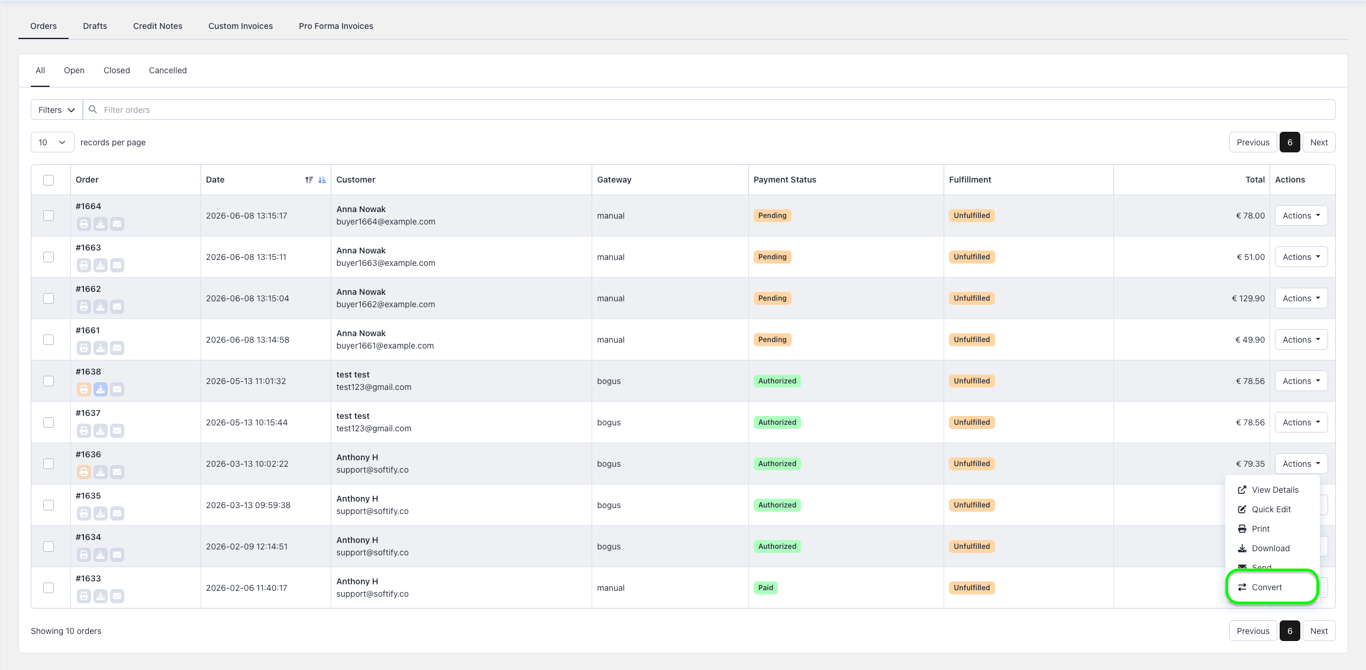Go to the Next page at top
This screenshot has height=670, width=1366.
1319,142
